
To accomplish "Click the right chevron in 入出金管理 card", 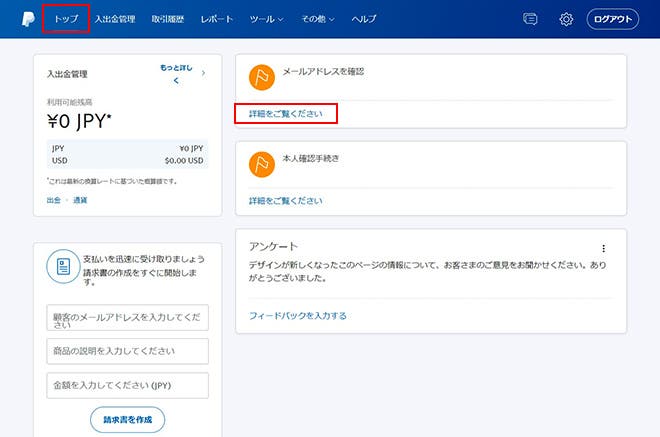I will pos(204,73).
